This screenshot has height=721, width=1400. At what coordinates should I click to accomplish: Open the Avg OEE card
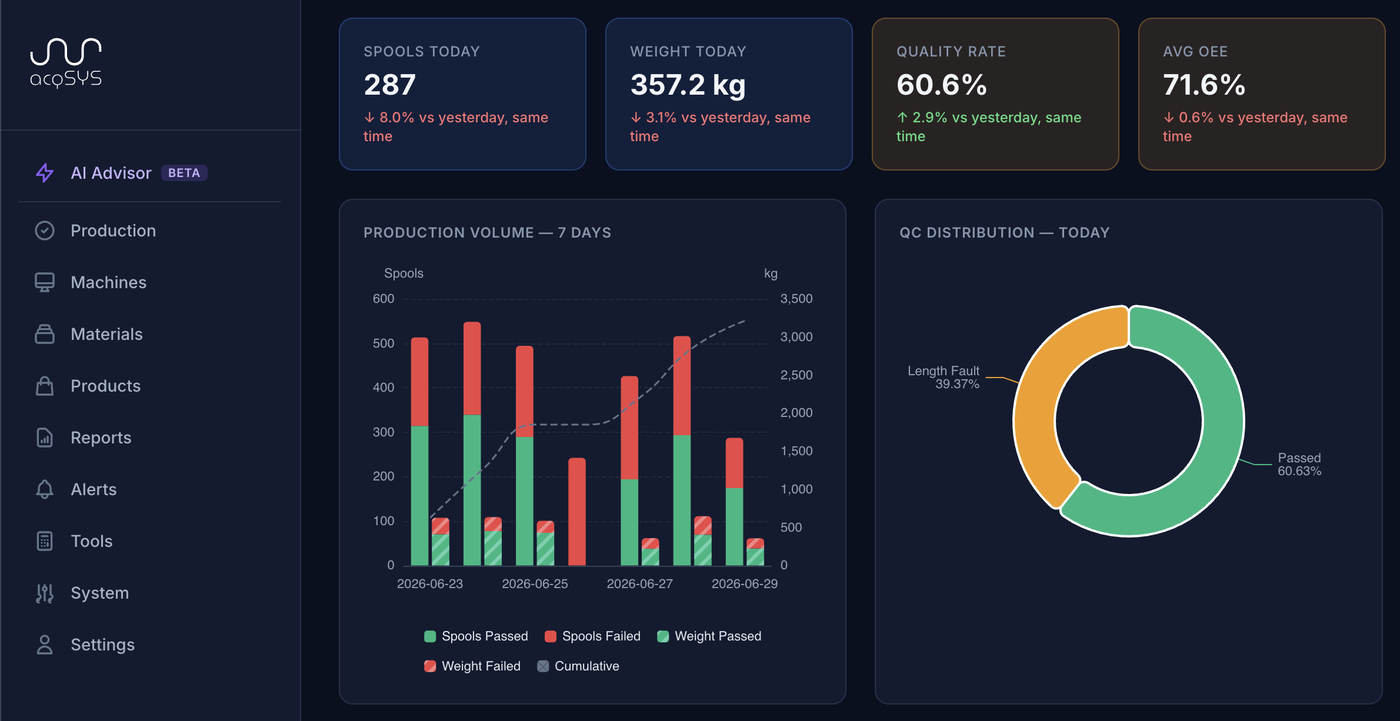[1262, 94]
